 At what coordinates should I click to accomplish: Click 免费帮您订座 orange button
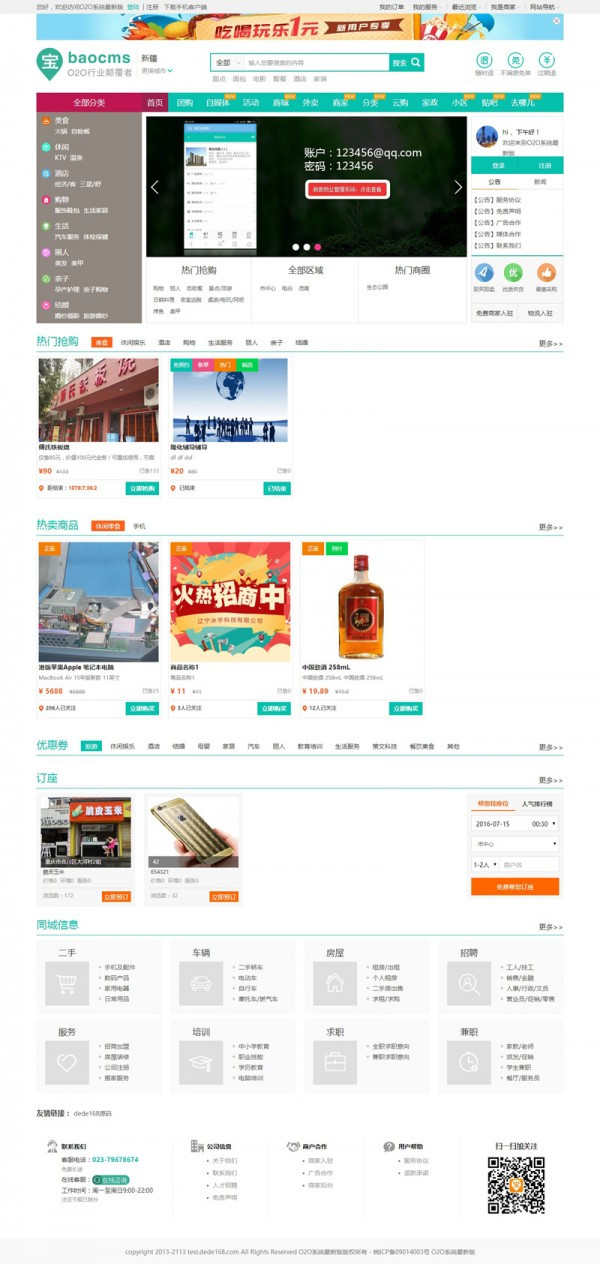pos(515,886)
